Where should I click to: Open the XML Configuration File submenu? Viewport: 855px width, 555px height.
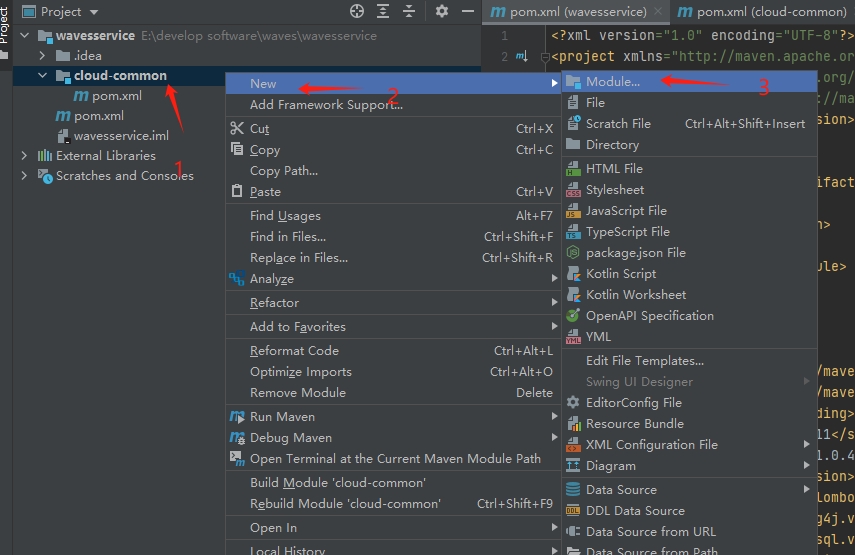(689, 444)
